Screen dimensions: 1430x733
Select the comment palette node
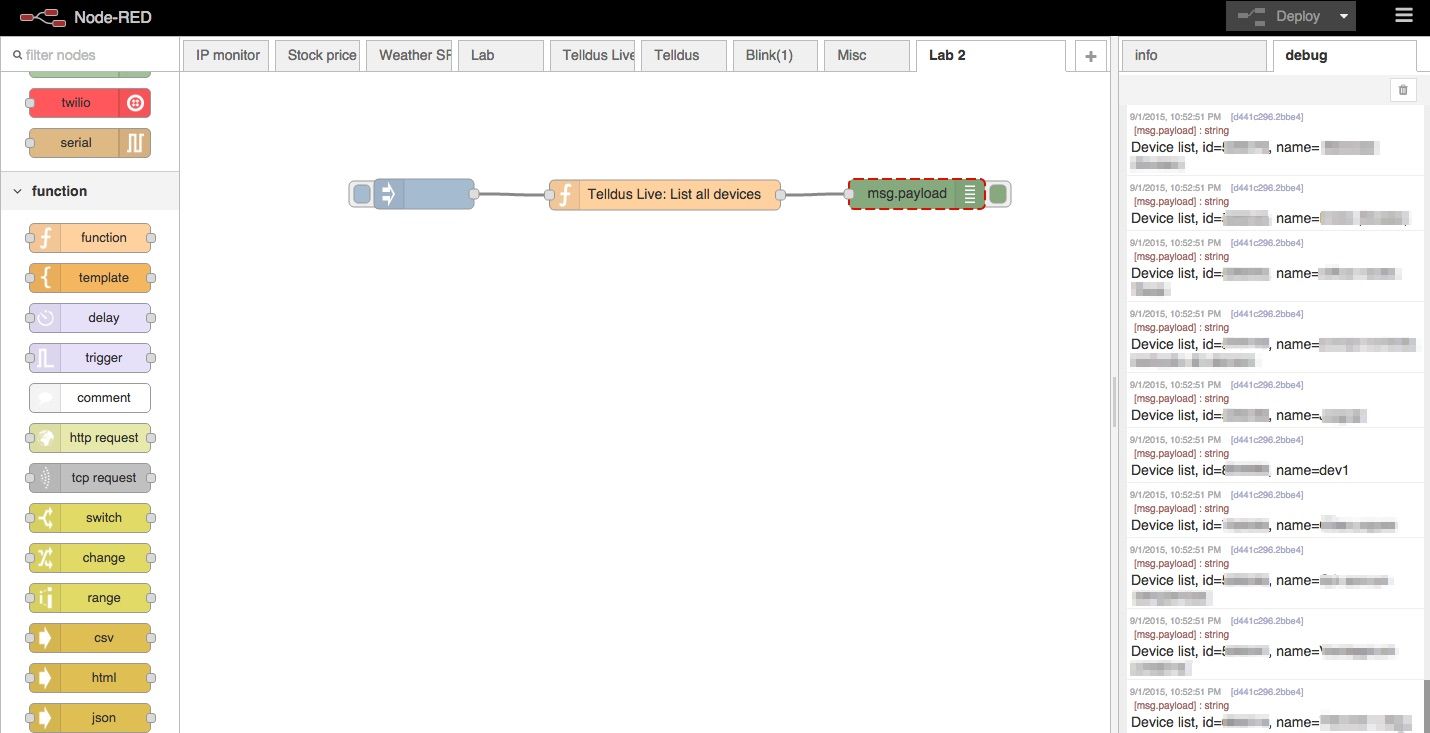coord(90,398)
